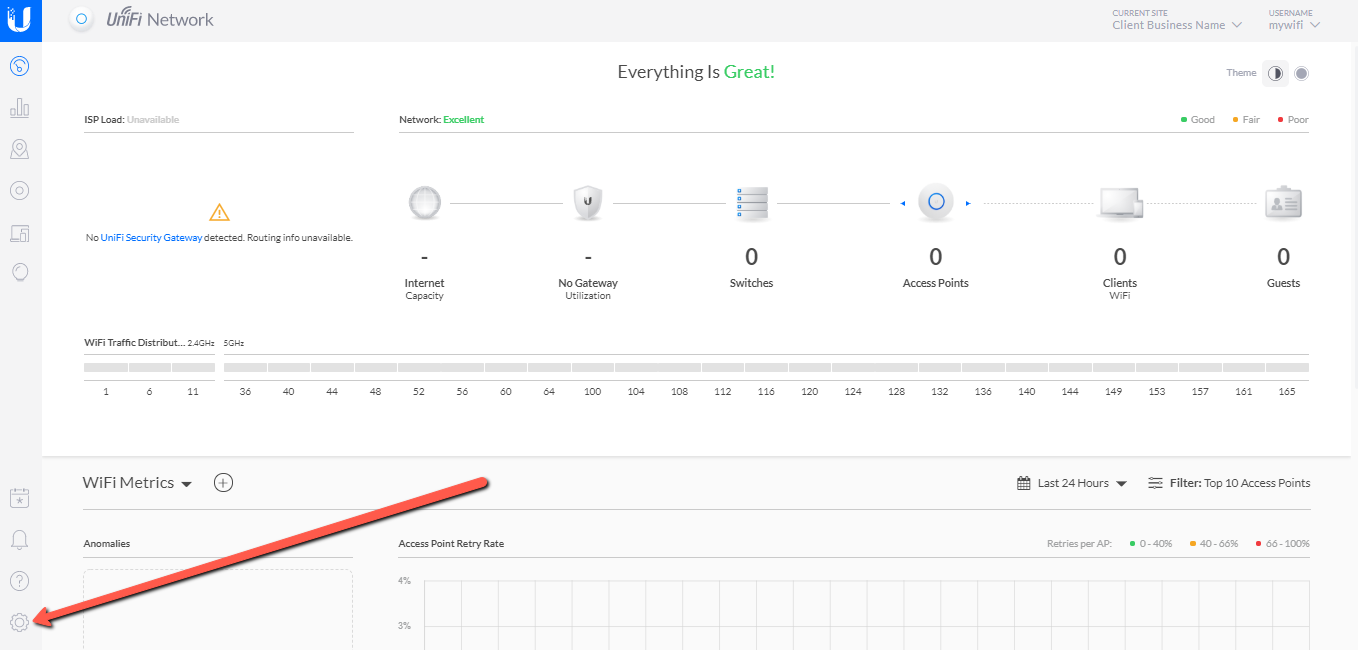Image resolution: width=1358 pixels, height=650 pixels.
Task: Click the 0 Guests count
Action: 1283,258
